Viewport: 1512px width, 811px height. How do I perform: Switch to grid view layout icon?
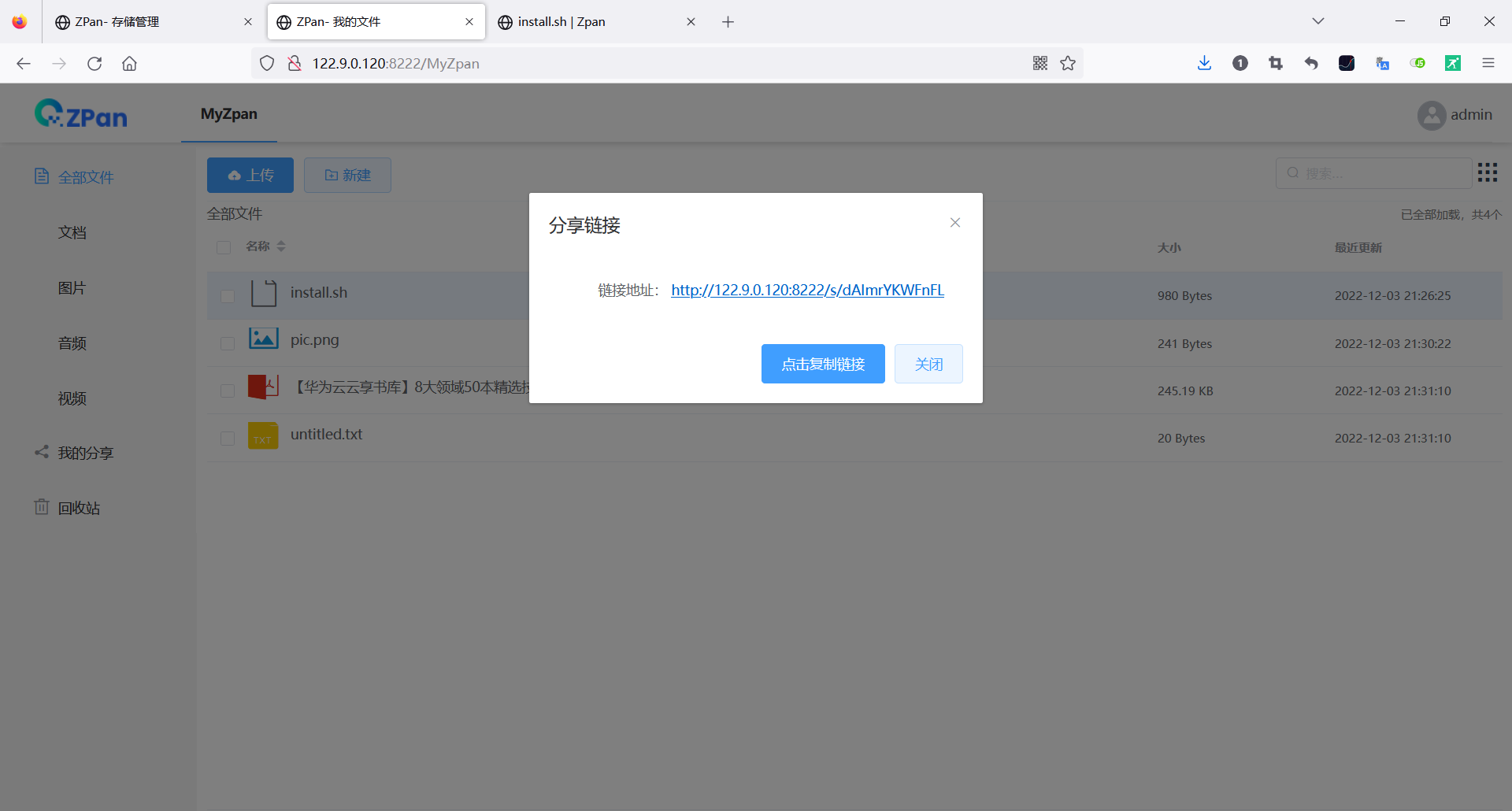pyautogui.click(x=1488, y=172)
